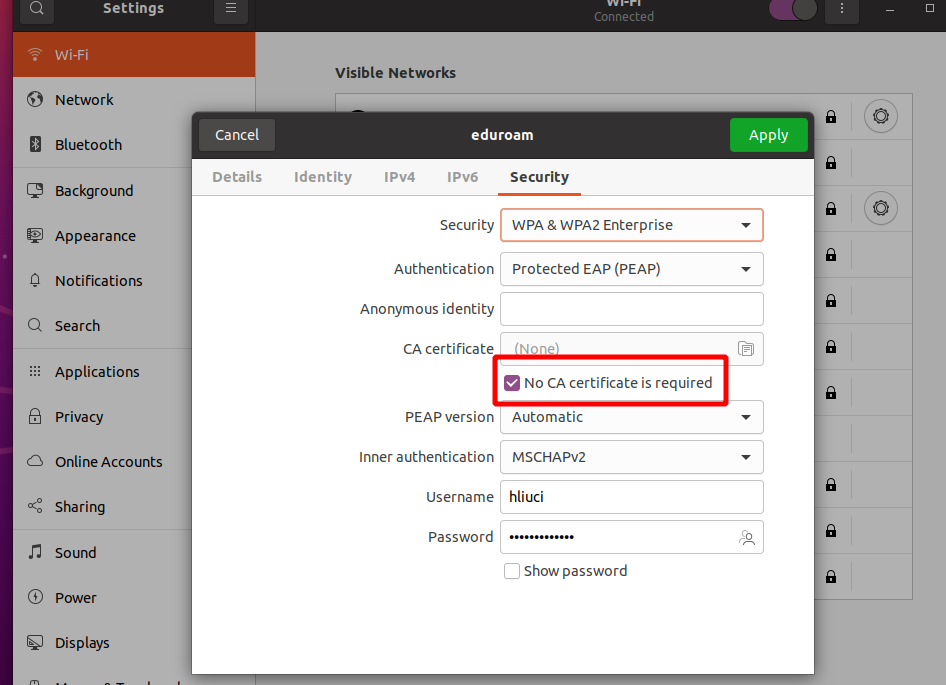Open settings gear for third visible network
Image resolution: width=946 pixels, height=685 pixels.
coord(881,208)
